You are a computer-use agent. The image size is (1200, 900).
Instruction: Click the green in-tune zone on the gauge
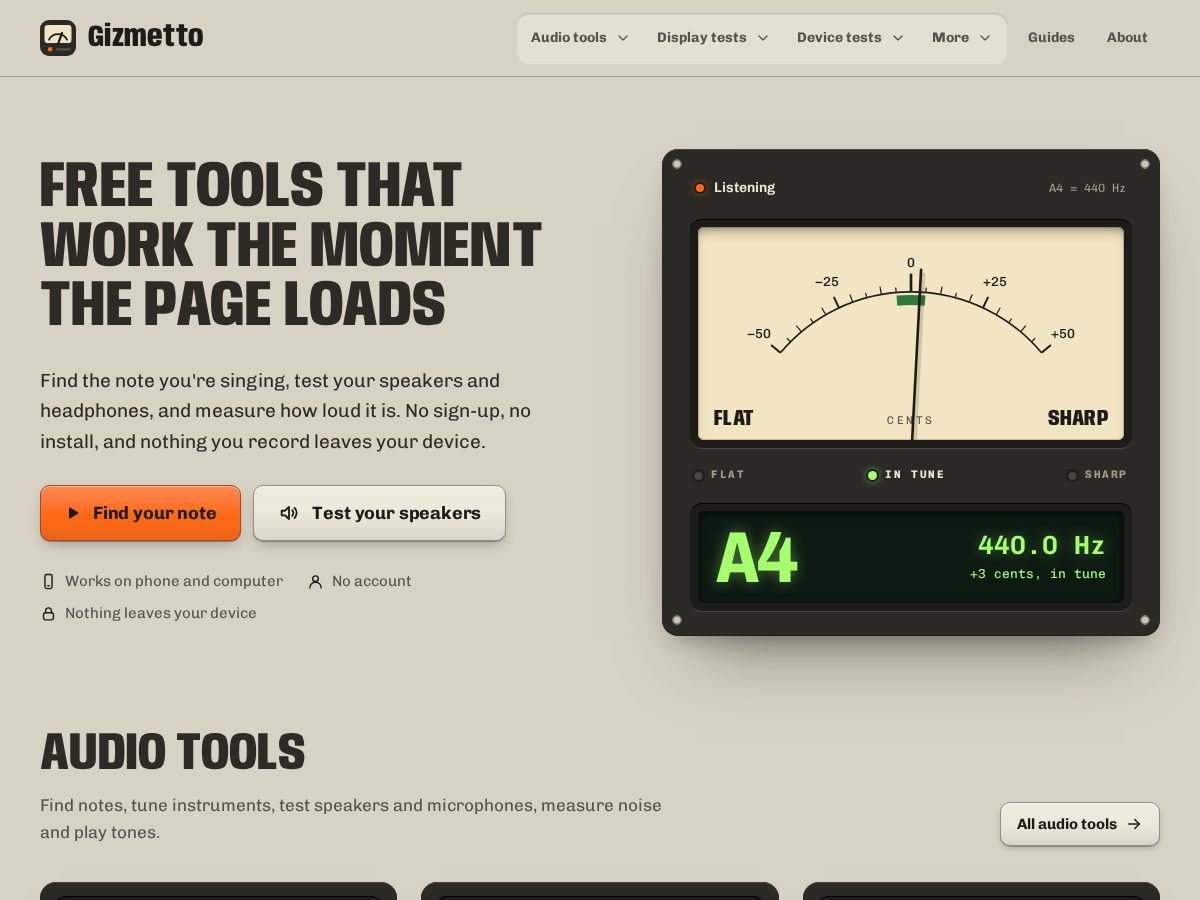[x=911, y=299]
